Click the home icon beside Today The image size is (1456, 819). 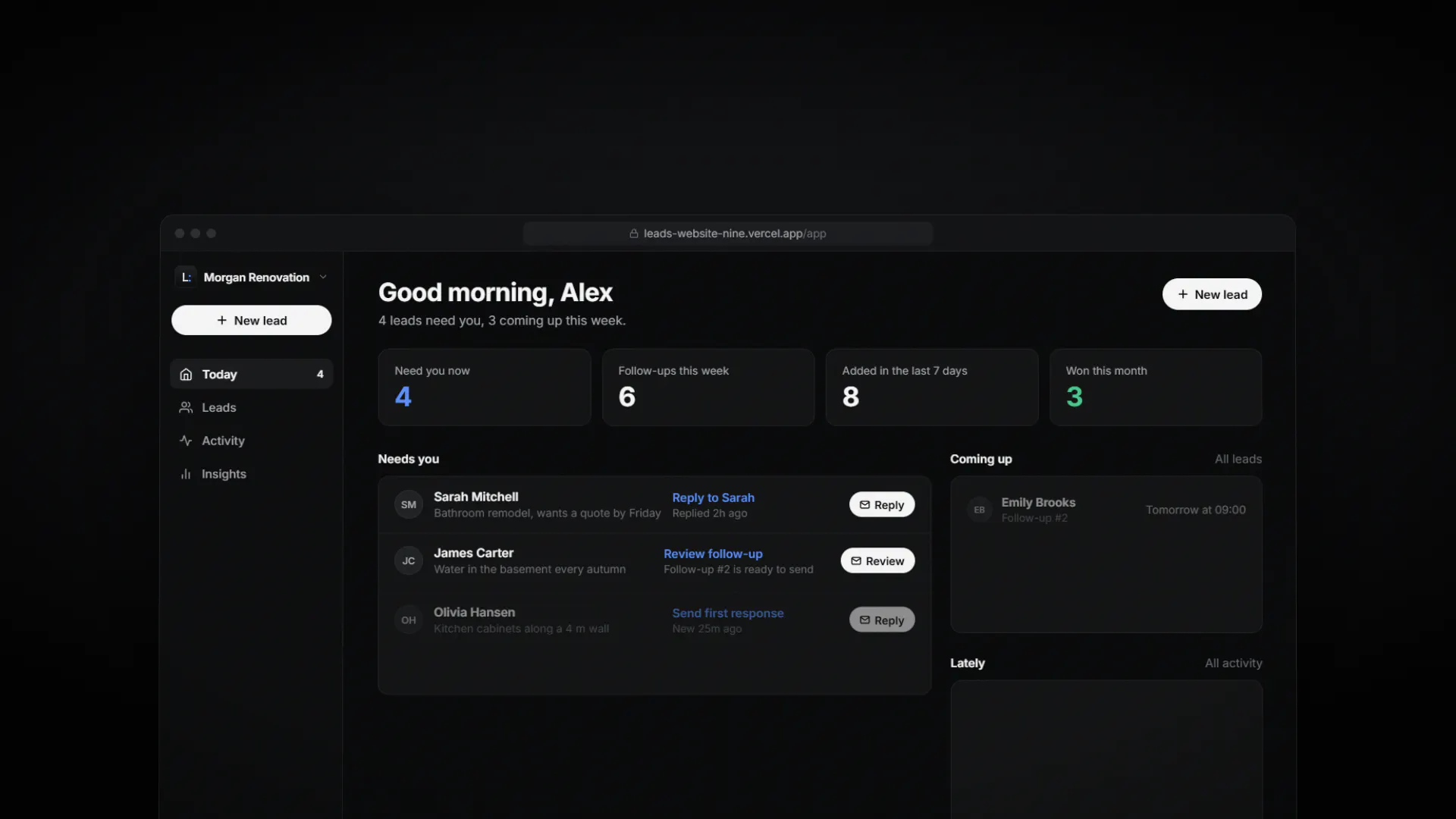(186, 374)
